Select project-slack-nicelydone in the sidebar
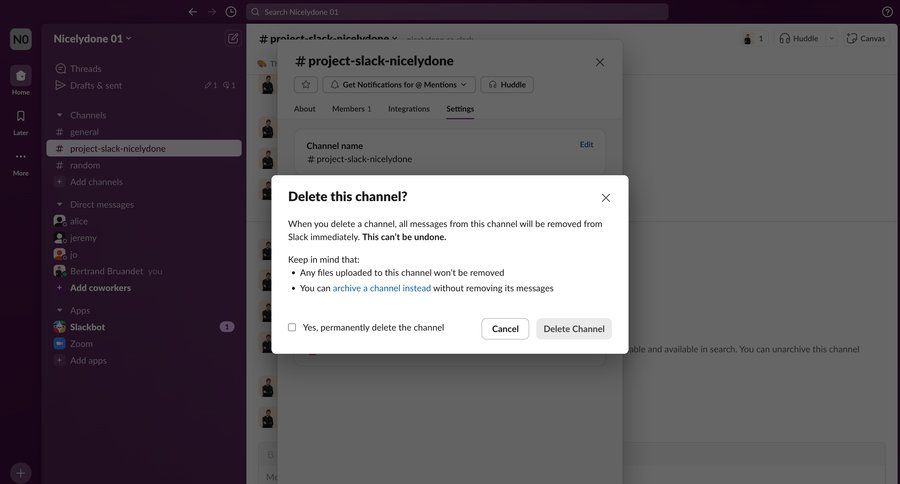Screen dimensions: 900x484 tap(143, 148)
